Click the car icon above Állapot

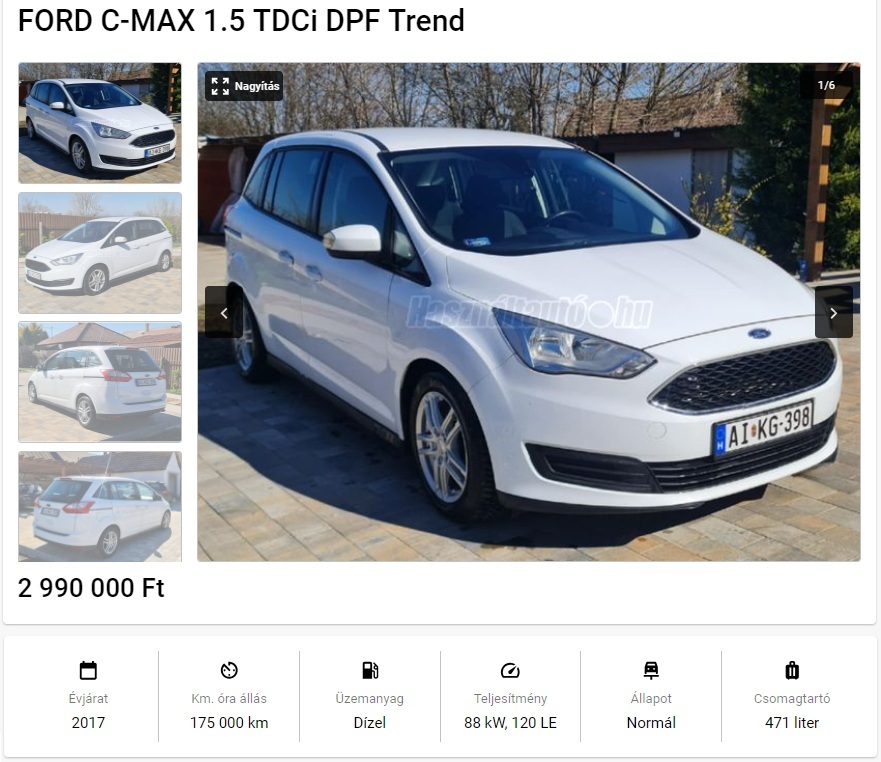click(651, 670)
